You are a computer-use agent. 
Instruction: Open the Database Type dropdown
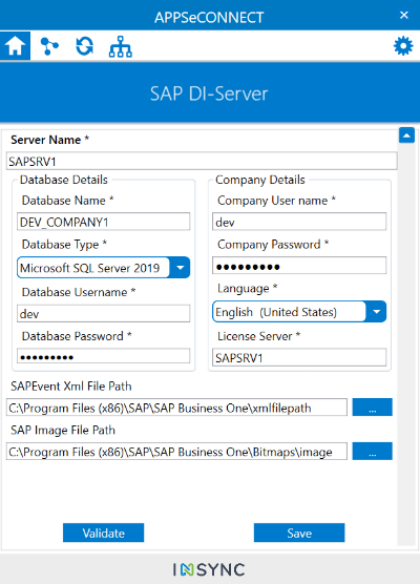click(x=104, y=267)
